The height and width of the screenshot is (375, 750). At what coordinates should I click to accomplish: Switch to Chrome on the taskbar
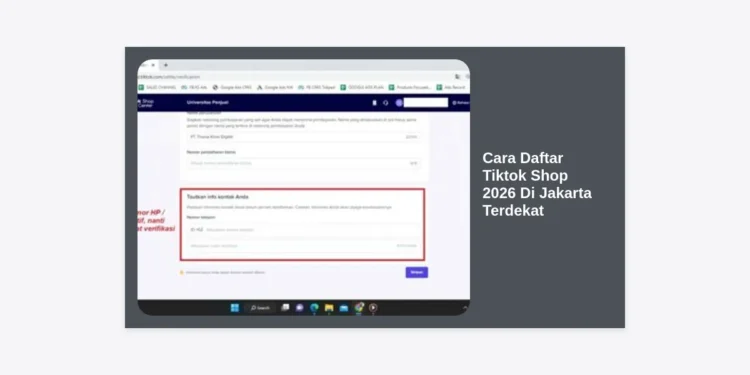(359, 308)
